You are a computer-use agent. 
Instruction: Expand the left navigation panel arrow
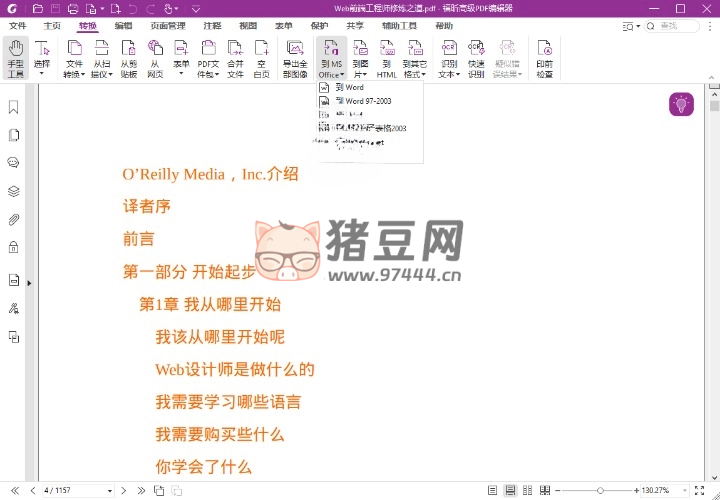point(29,283)
